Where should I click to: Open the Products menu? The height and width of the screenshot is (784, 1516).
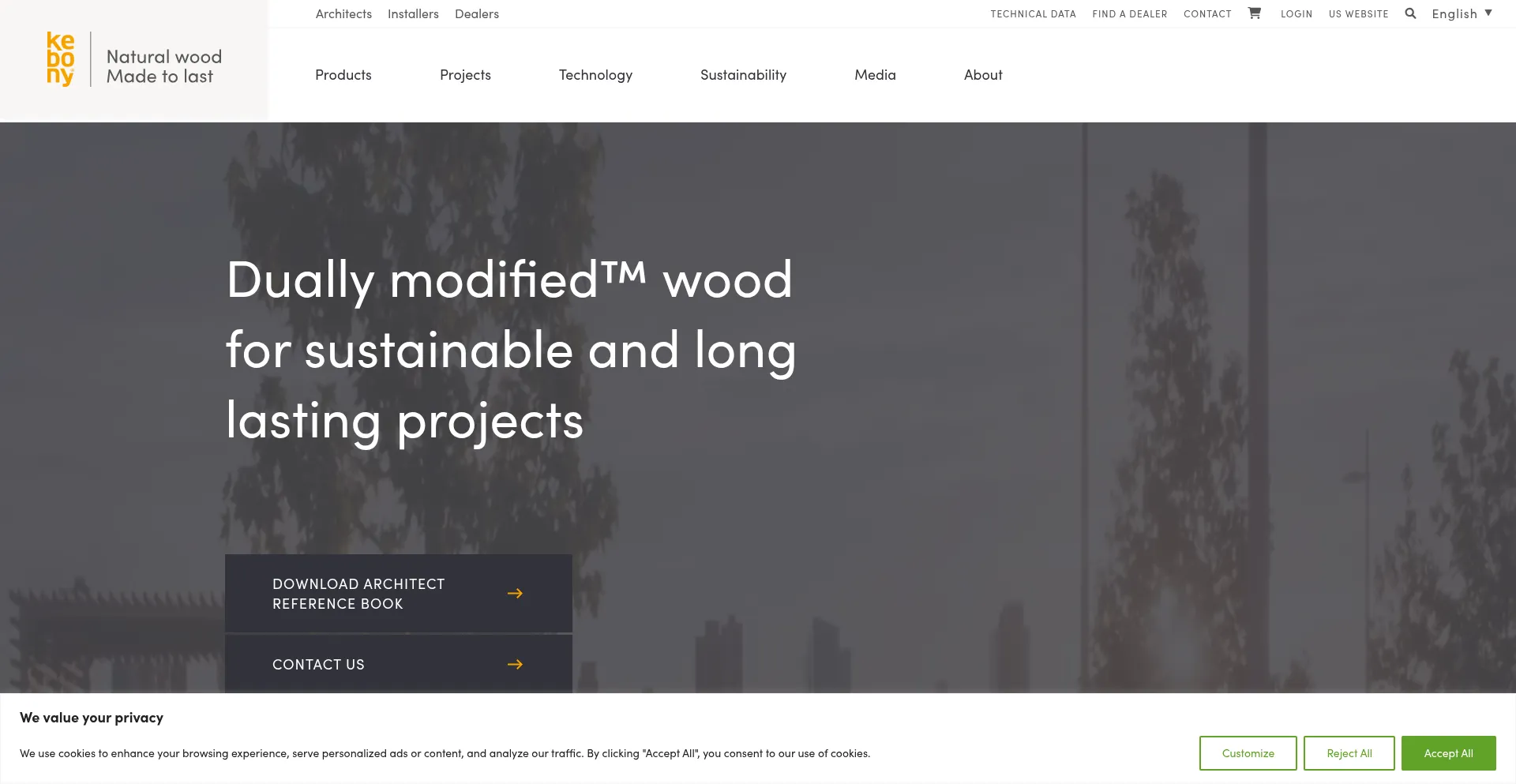click(343, 75)
